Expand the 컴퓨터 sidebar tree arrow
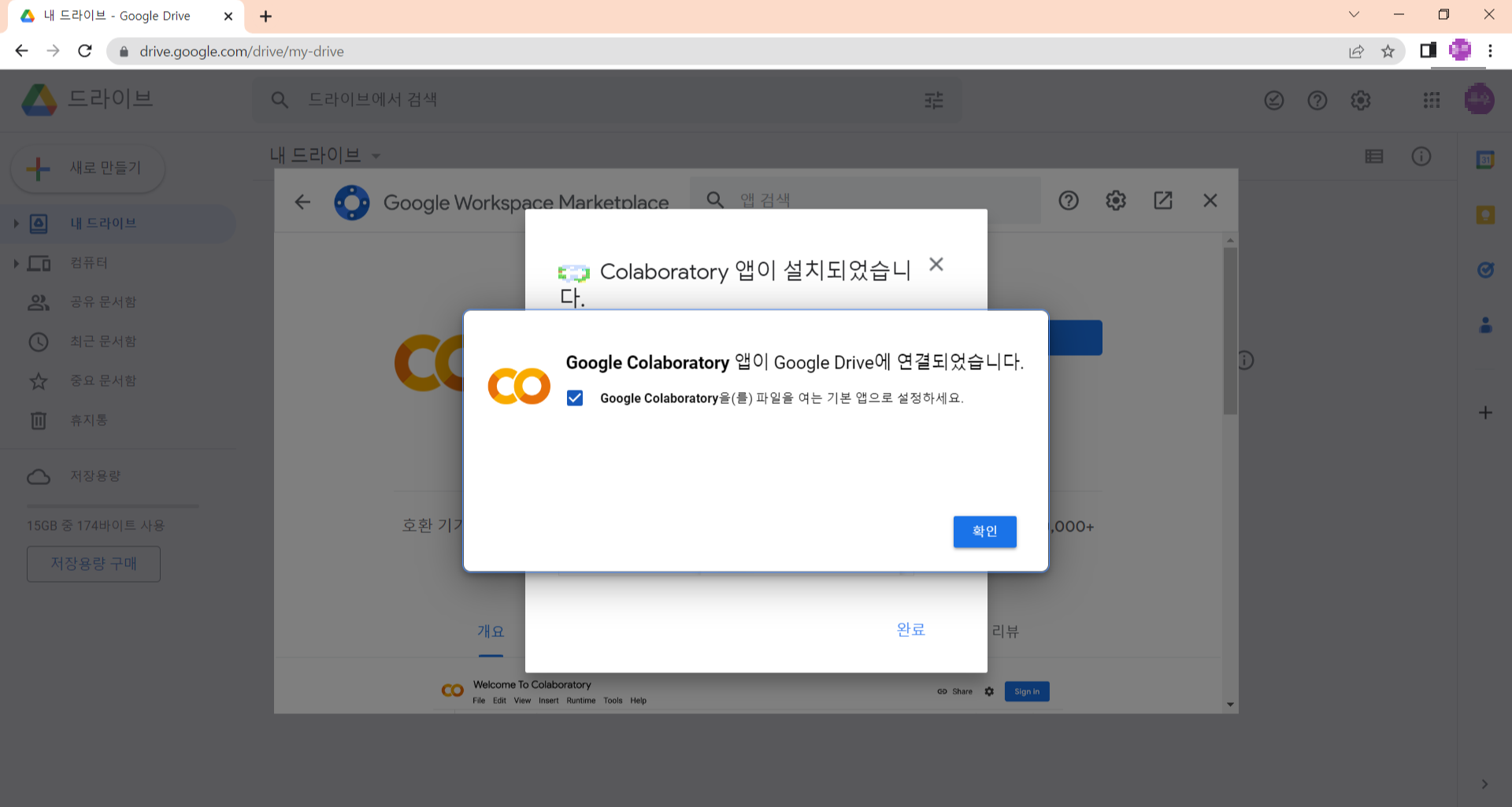The width and height of the screenshot is (1512, 807). point(16,263)
